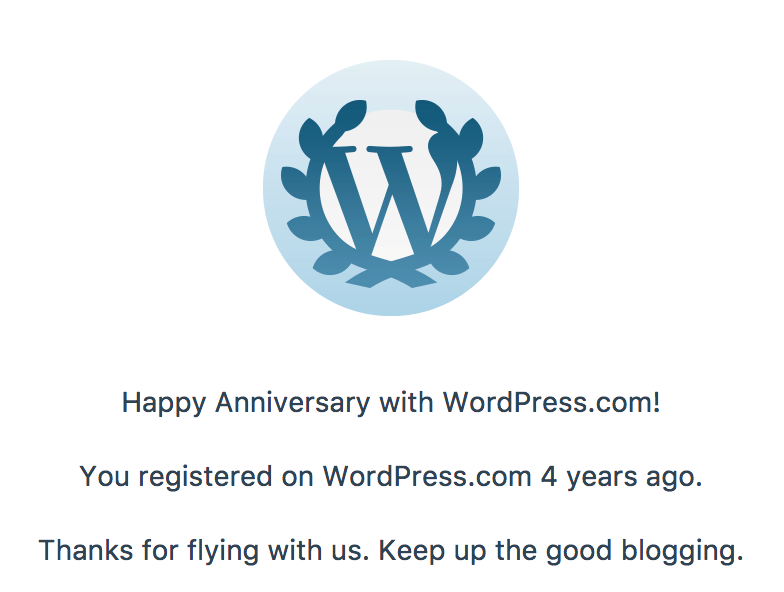Click the large W letter in logo
The image size is (784, 592).
pyautogui.click(x=391, y=200)
